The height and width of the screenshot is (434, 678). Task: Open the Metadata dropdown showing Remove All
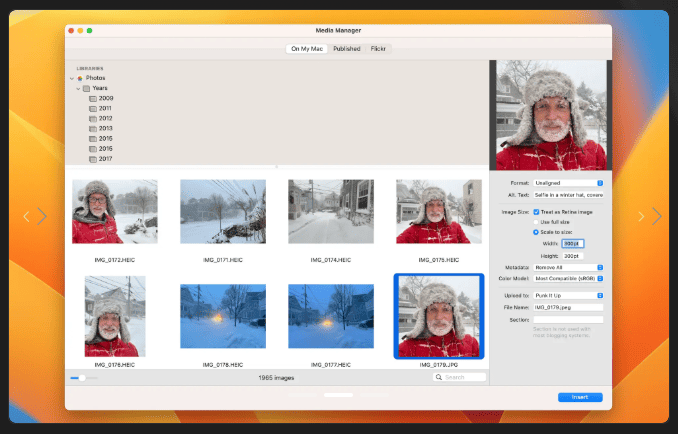(568, 268)
